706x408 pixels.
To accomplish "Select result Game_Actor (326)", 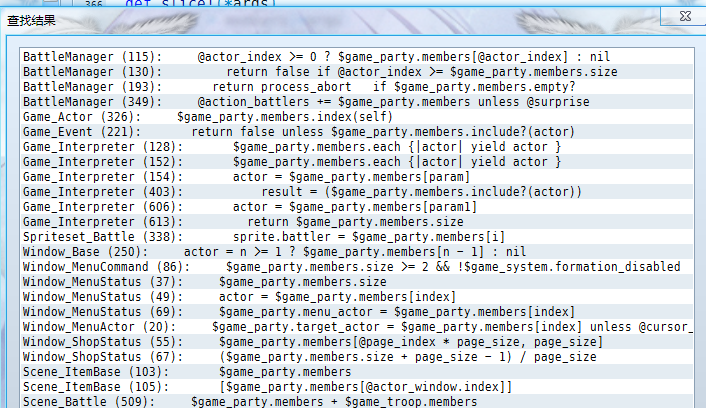I will 356,117.
